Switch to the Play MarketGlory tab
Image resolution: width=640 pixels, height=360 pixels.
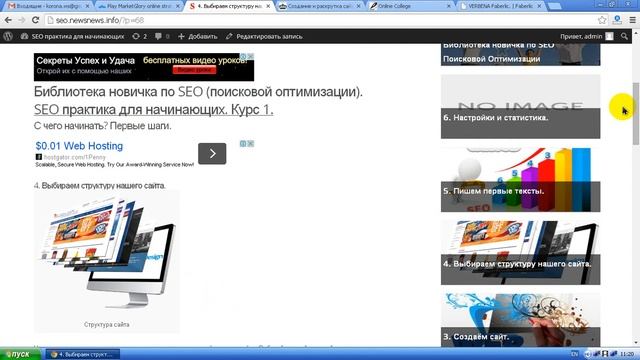pyautogui.click(x=138, y=6)
